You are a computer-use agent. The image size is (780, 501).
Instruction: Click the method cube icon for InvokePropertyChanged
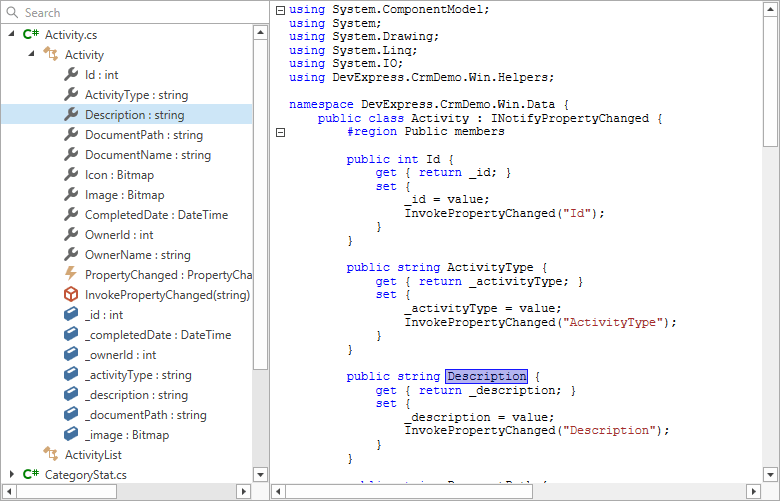[x=71, y=295]
